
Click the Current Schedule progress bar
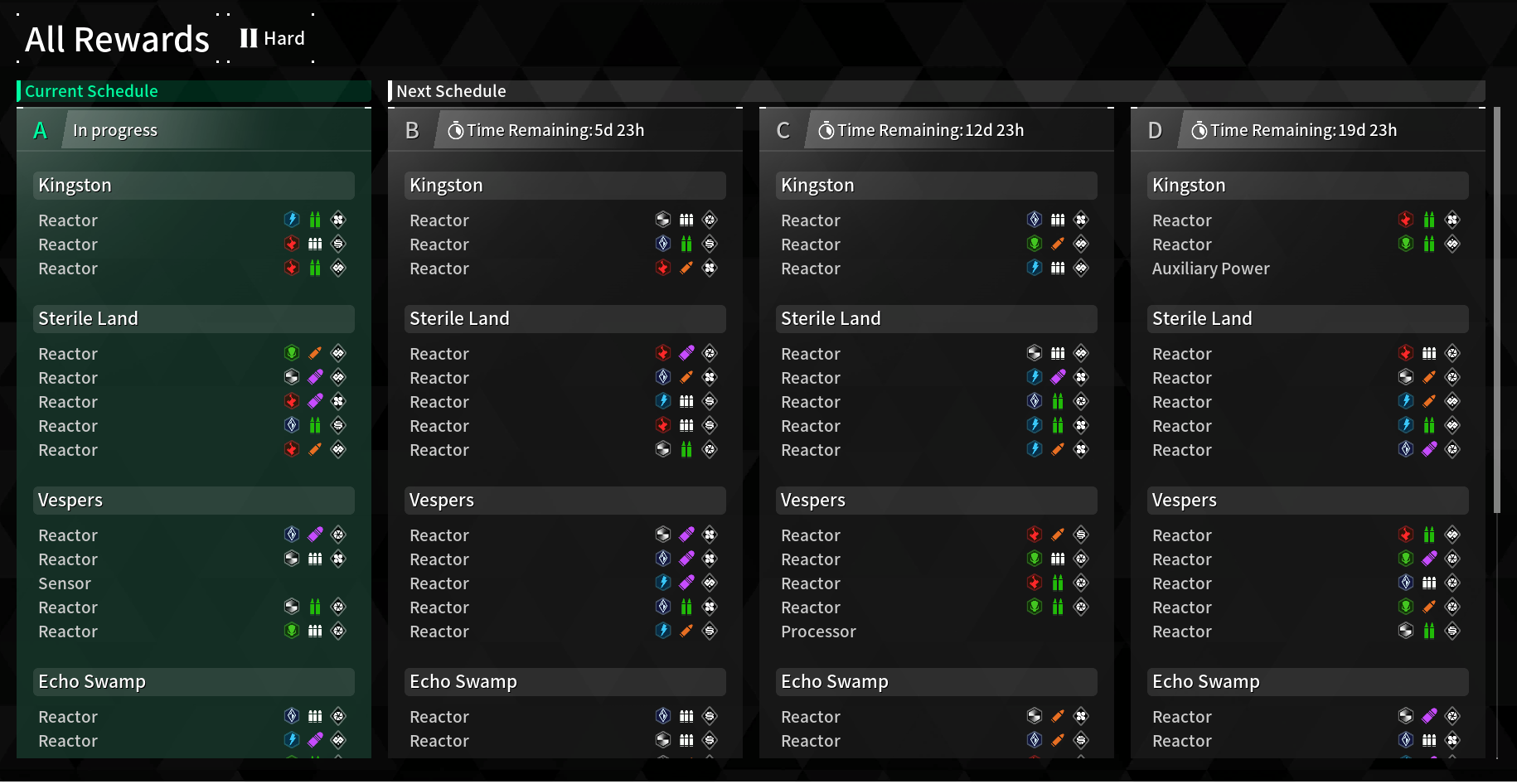[193, 91]
